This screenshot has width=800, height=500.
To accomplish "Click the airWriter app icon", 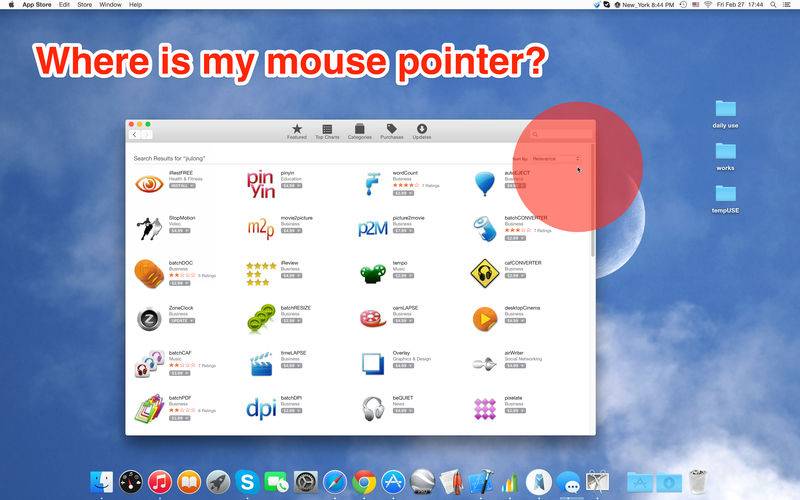I will point(484,364).
